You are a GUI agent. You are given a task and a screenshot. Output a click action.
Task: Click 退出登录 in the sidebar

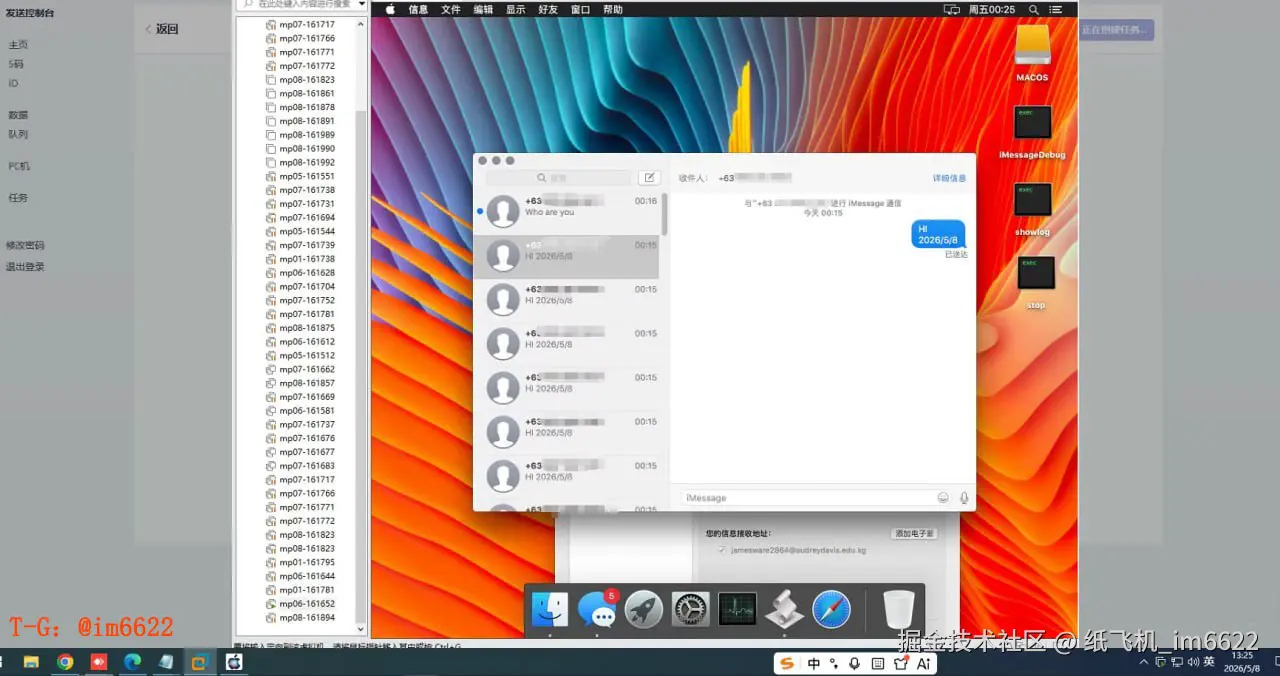click(25, 267)
